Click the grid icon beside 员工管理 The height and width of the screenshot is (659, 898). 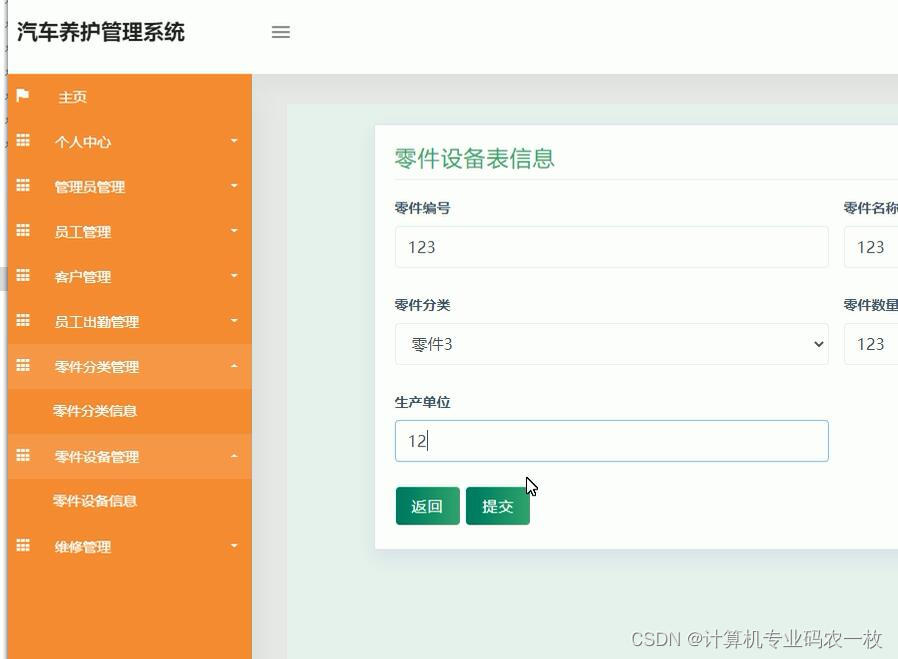(23, 231)
